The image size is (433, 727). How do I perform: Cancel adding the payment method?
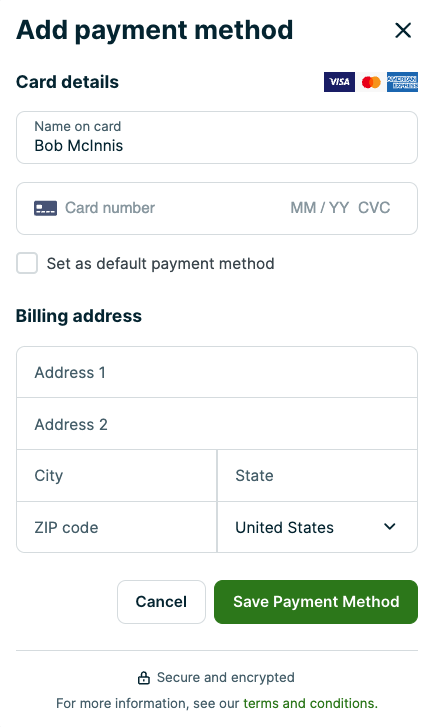point(161,602)
